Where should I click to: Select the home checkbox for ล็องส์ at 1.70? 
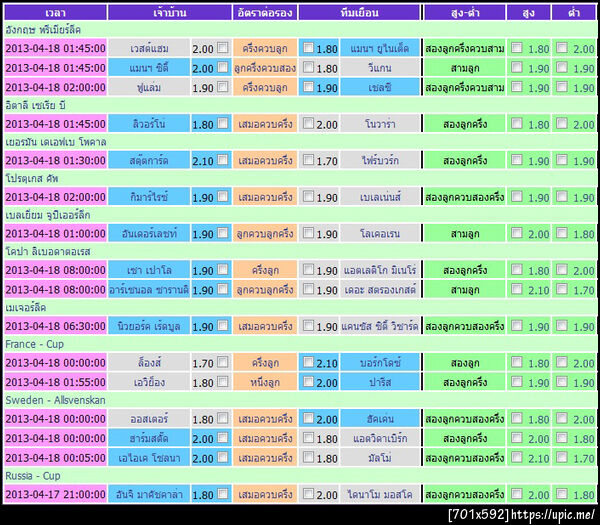(222, 362)
